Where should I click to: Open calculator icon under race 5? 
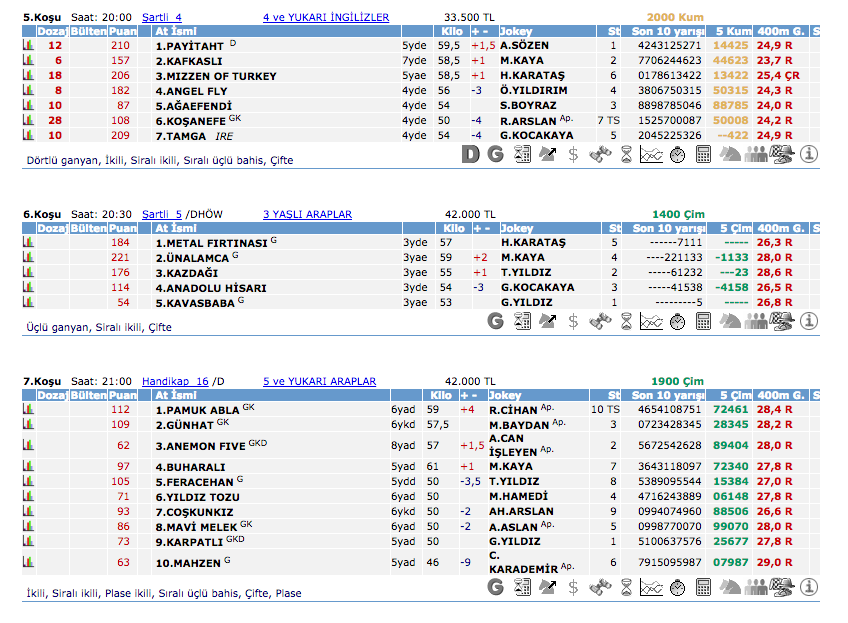pyautogui.click(x=703, y=154)
